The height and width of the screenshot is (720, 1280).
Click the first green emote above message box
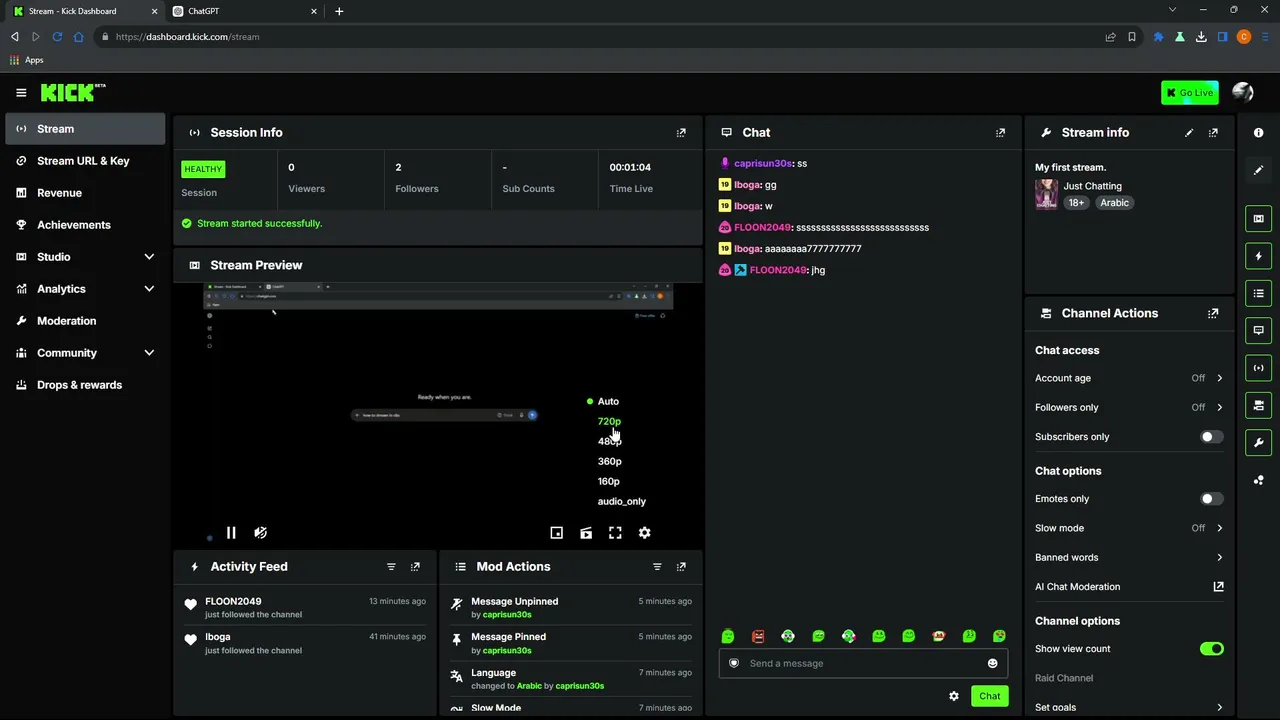point(728,636)
